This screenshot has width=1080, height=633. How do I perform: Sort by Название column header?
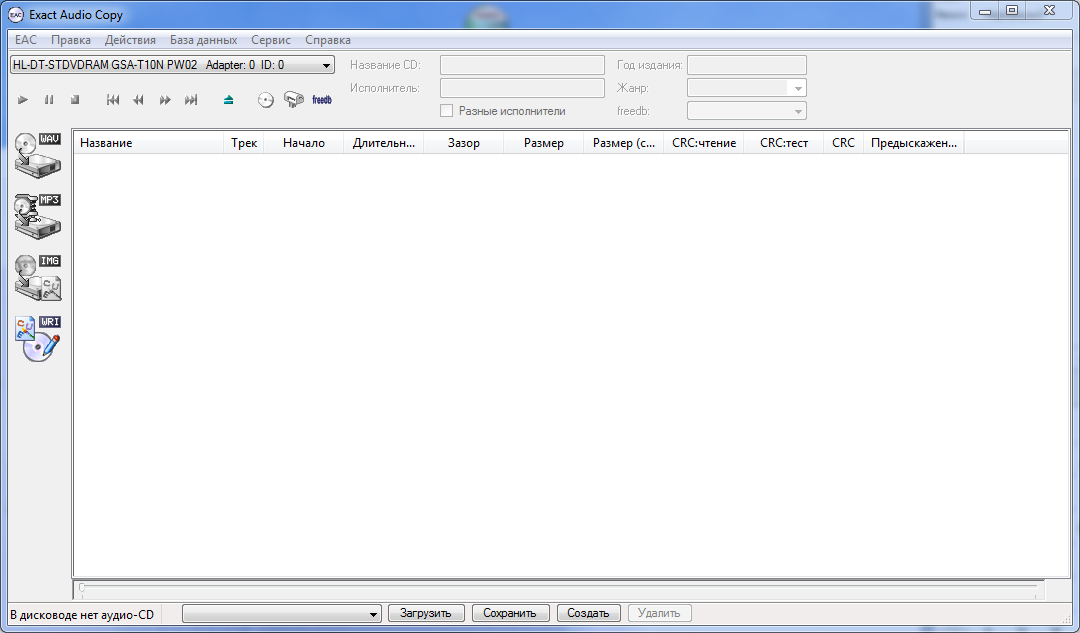coord(148,143)
